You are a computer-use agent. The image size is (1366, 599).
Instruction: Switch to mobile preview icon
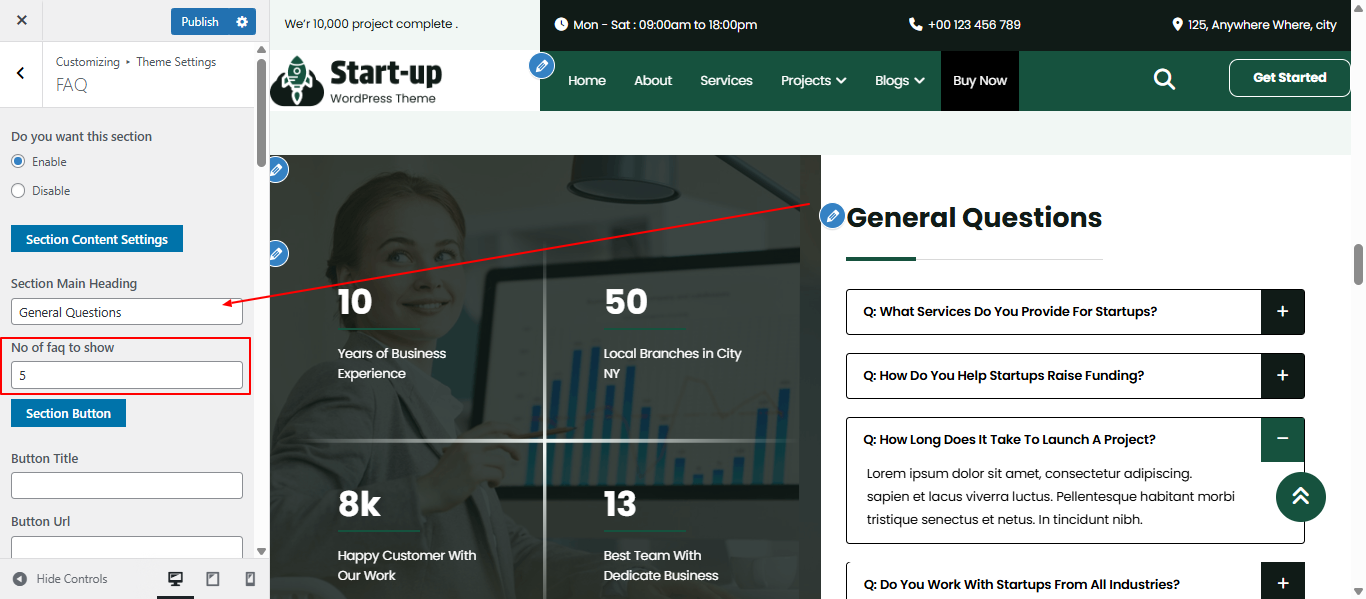(x=250, y=579)
